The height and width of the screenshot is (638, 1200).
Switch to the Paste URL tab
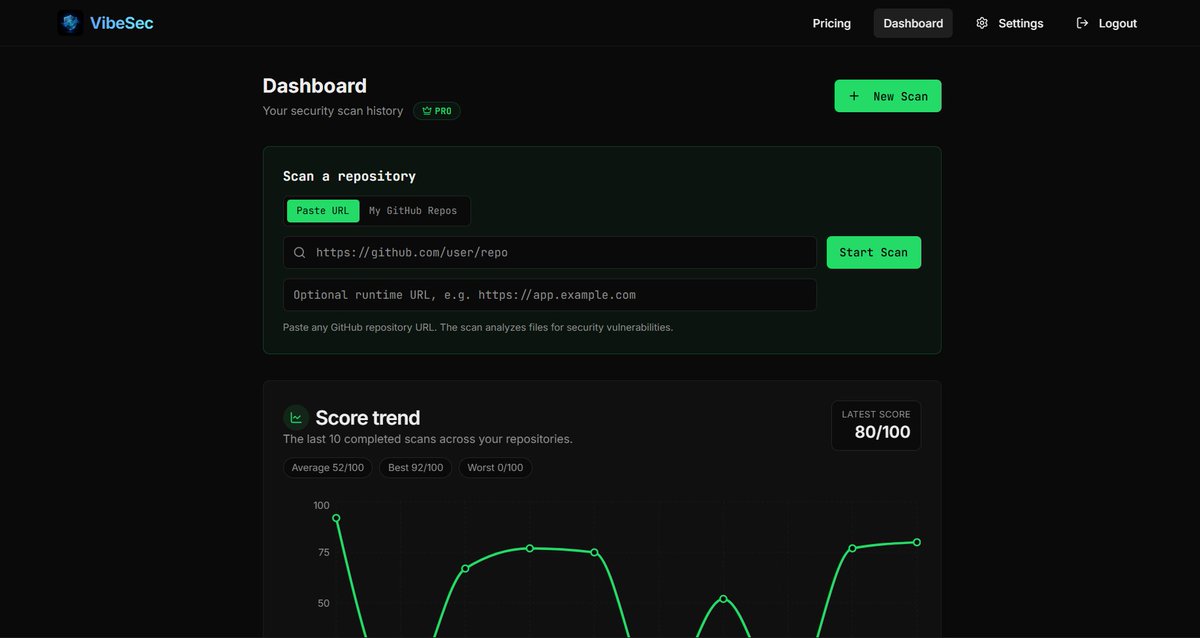(x=323, y=211)
